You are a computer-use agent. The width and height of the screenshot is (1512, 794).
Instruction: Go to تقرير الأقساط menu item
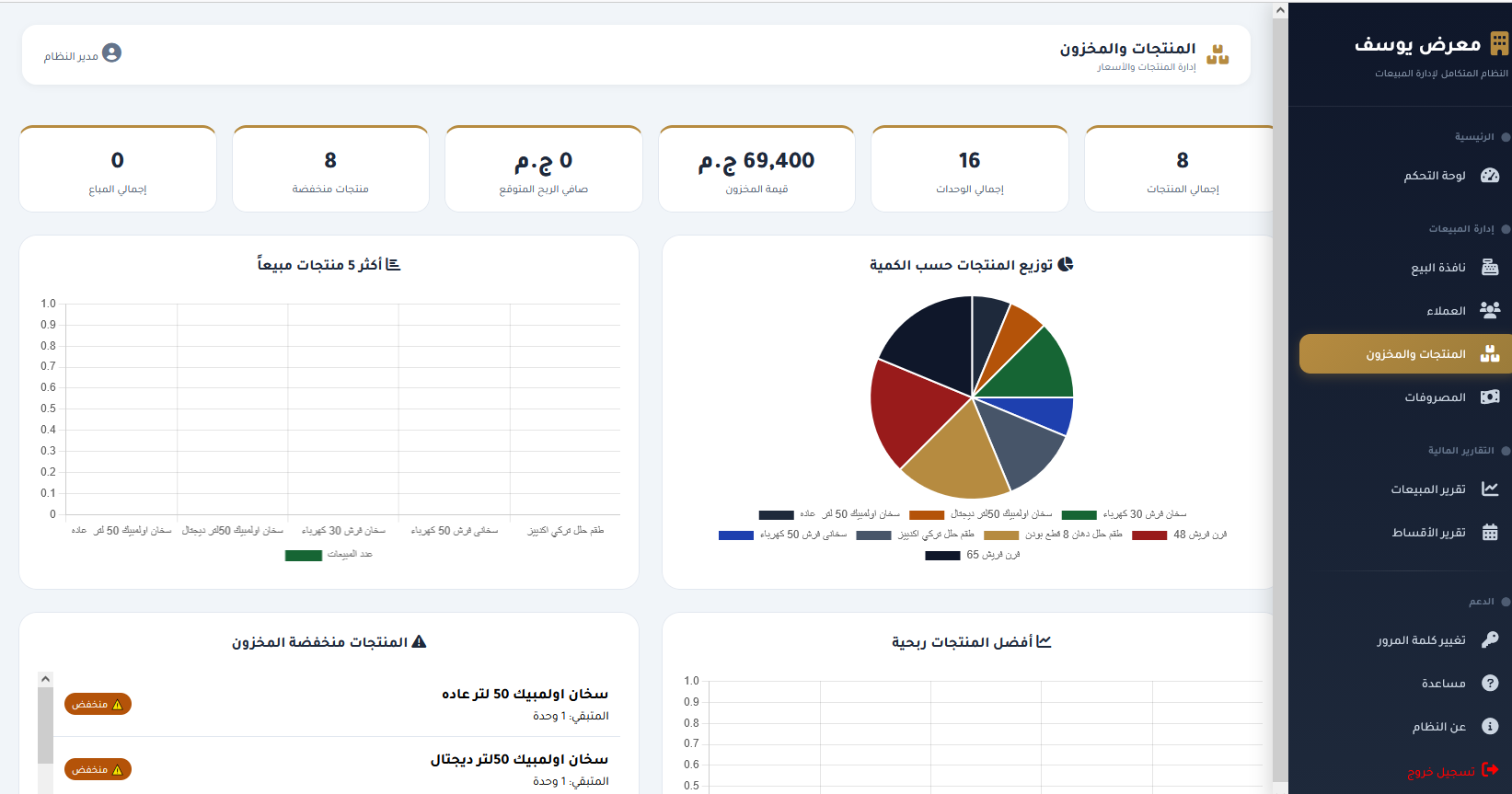click(1405, 533)
